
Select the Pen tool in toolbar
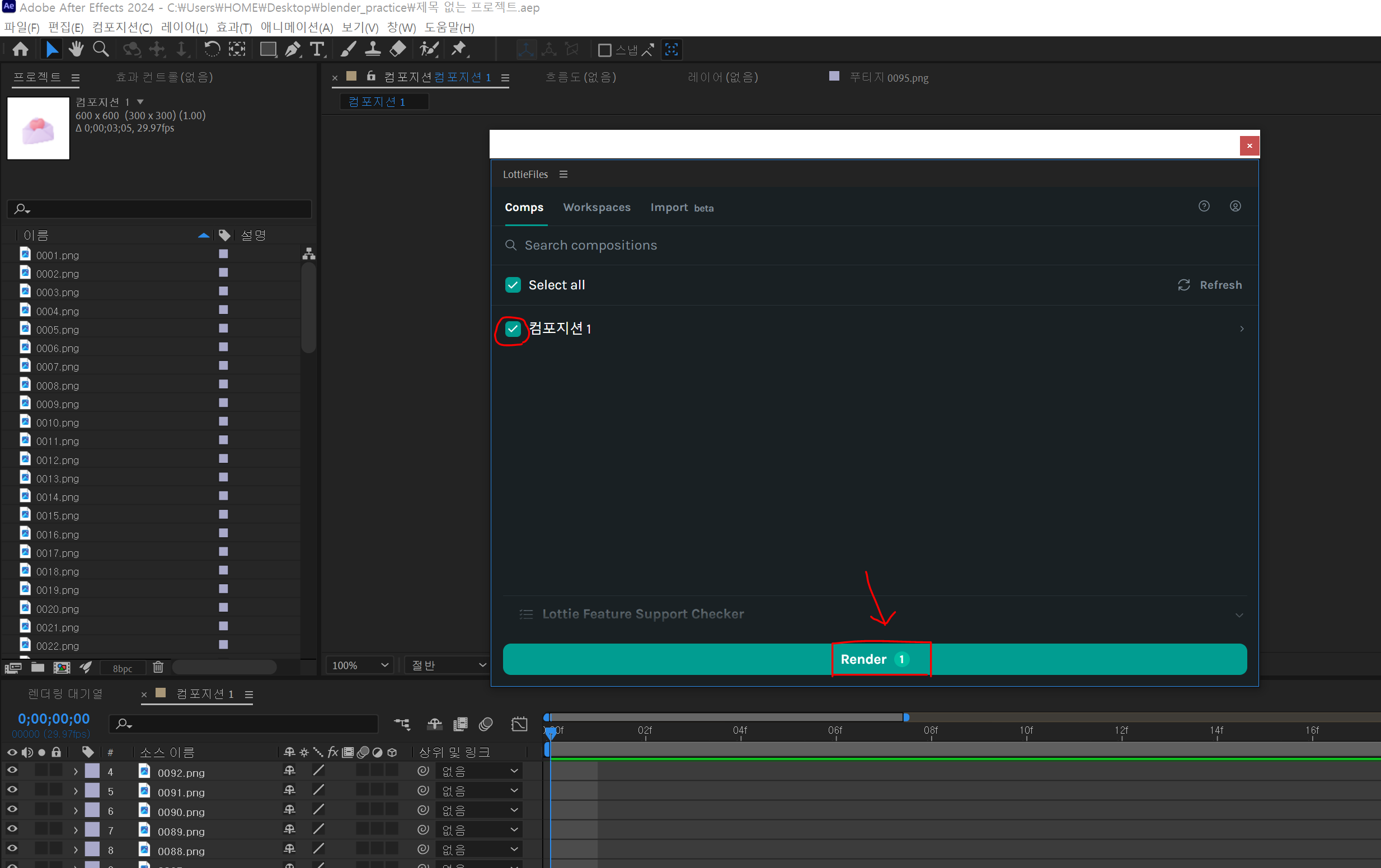click(293, 49)
